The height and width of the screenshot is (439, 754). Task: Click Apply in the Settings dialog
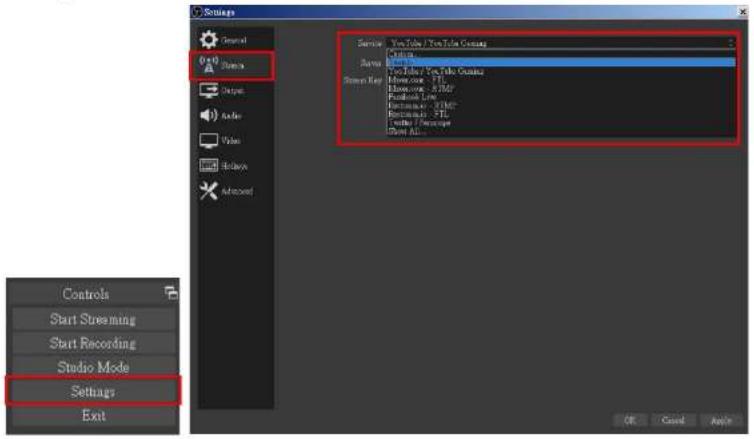tap(721, 420)
